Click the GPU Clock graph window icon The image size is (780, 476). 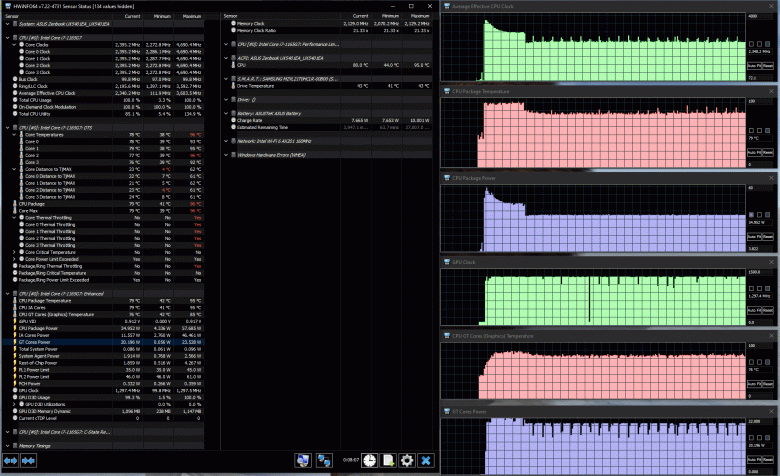[x=447, y=262]
